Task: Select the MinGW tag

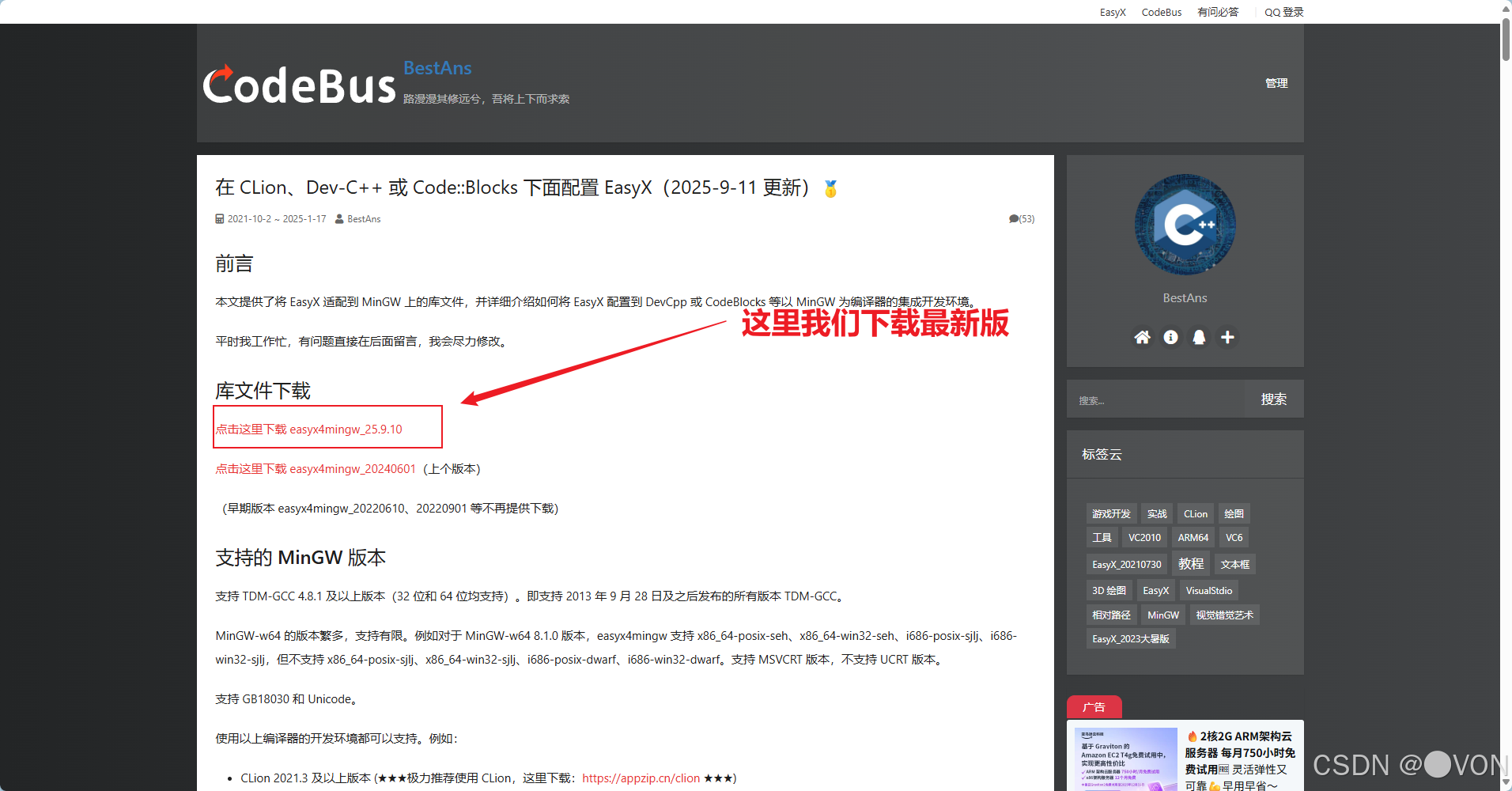Action: (x=1163, y=615)
